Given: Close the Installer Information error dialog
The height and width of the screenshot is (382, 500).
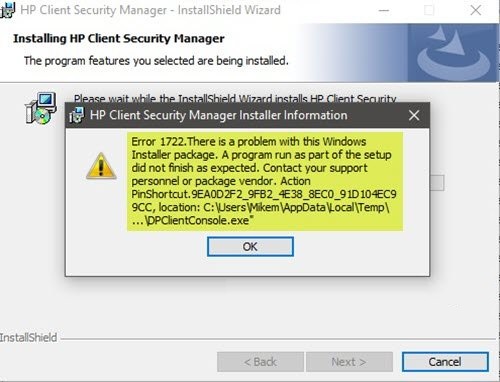Looking at the screenshot, I should (x=414, y=116).
